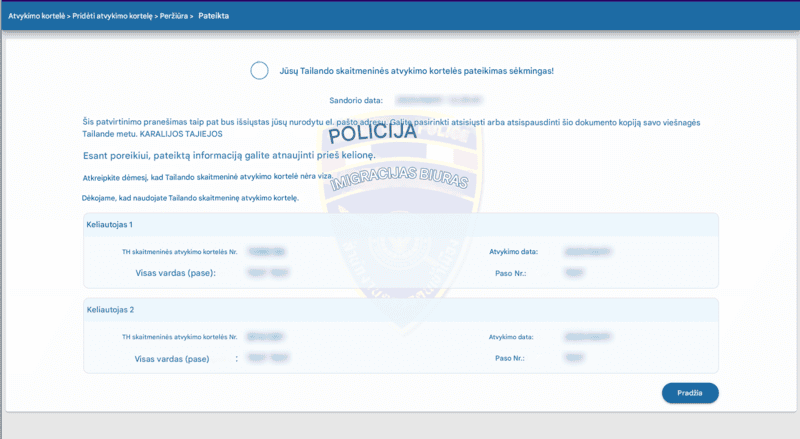Click the 'Esant poreikiui' update notice
Viewport: 800px width, 439px height.
(229, 155)
